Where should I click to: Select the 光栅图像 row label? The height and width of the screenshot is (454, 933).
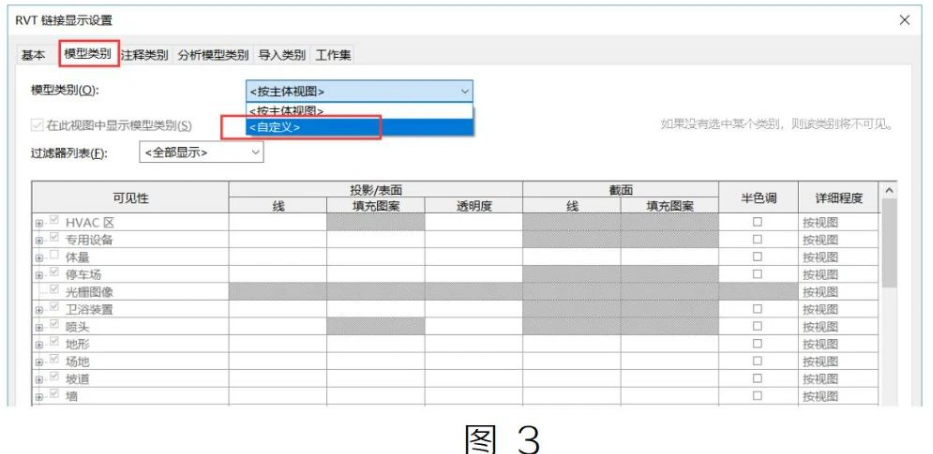click(x=89, y=292)
